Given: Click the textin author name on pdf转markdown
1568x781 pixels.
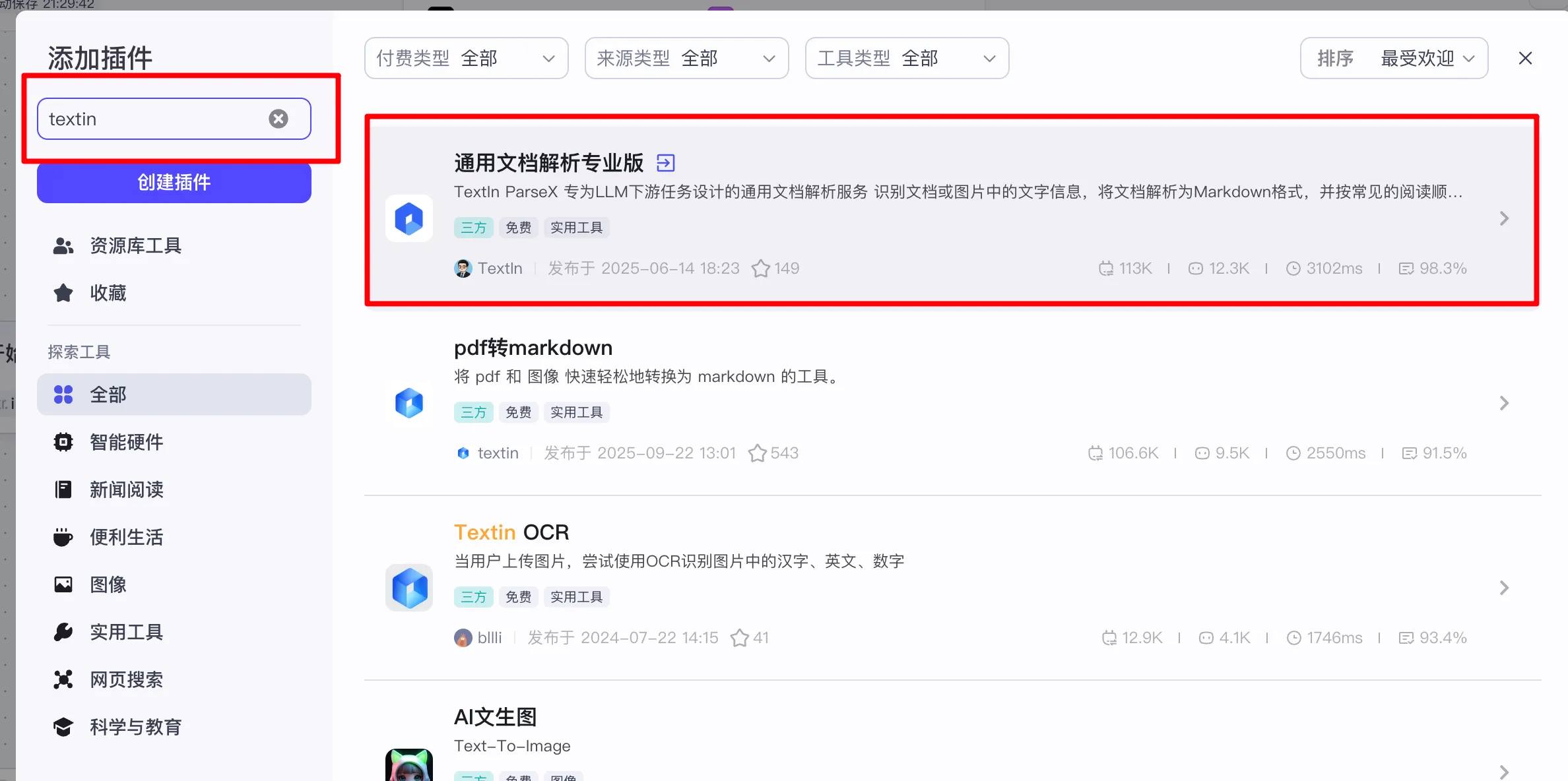Looking at the screenshot, I should [x=498, y=453].
